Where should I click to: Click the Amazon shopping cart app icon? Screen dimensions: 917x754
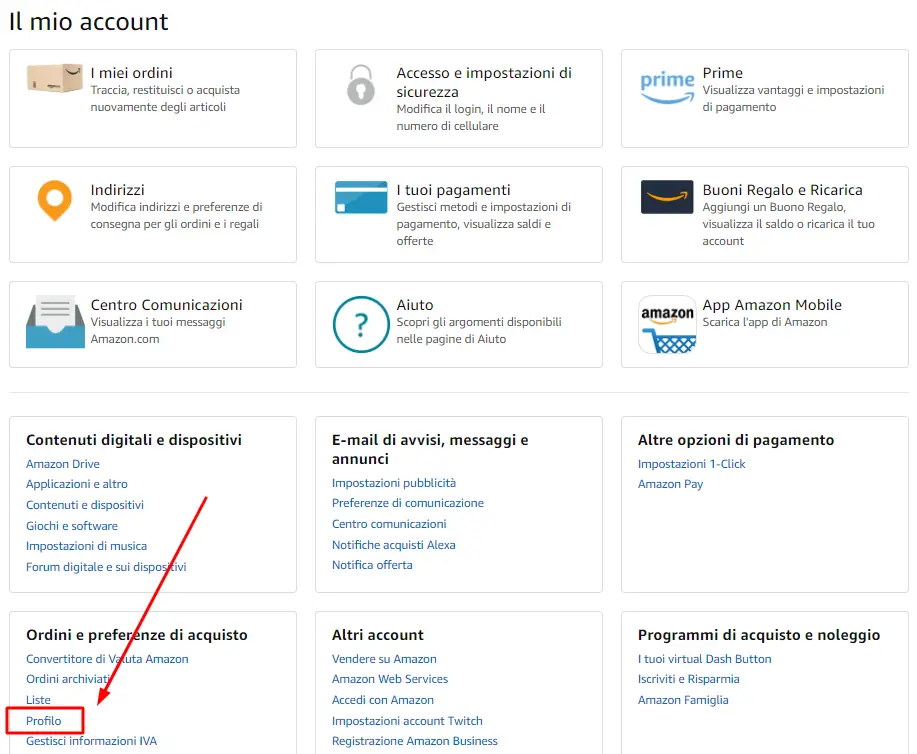point(667,324)
